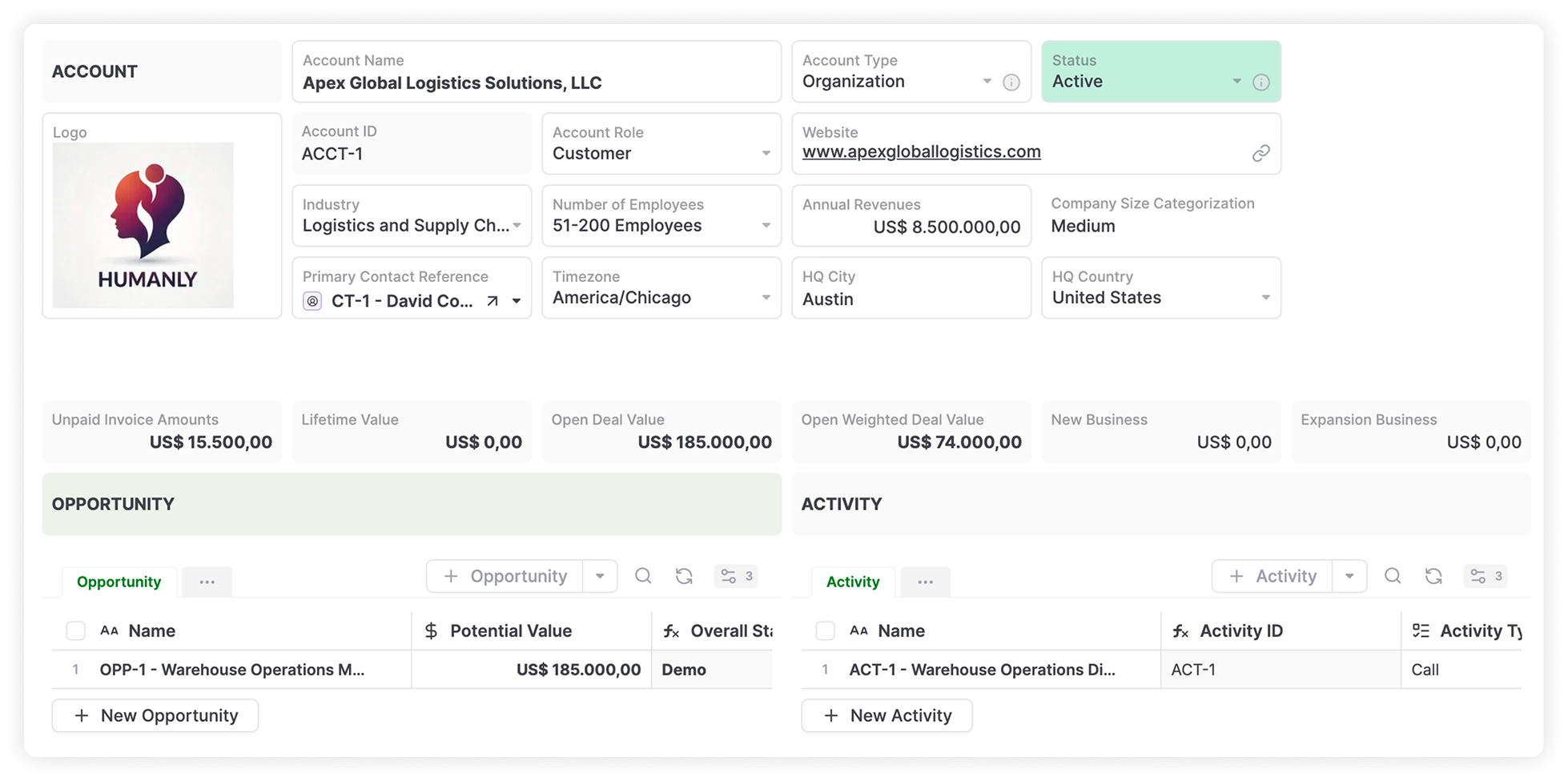1568x781 pixels.
Task: Click the New Opportunity button
Action: (155, 715)
